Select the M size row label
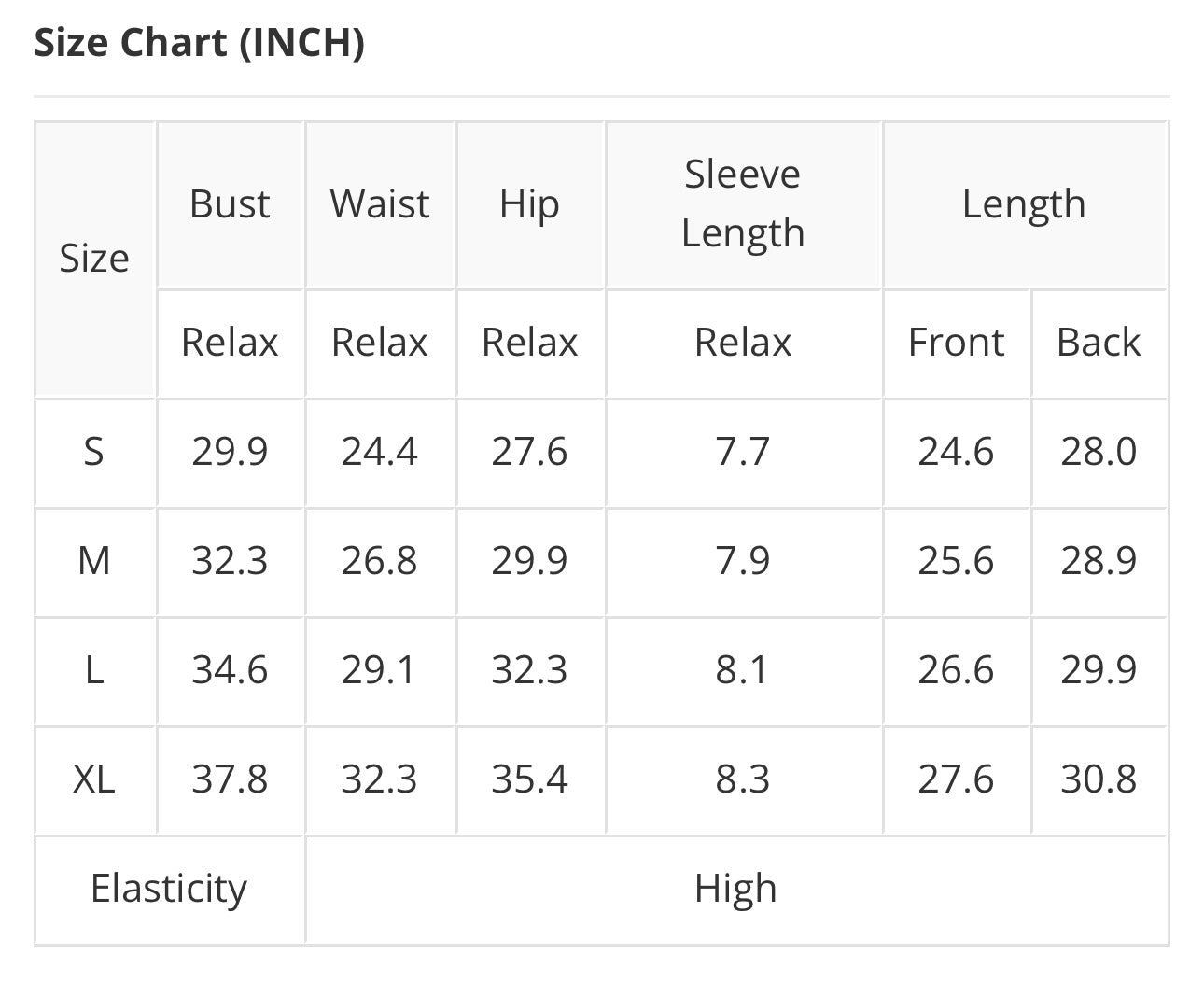This screenshot has height=982, width=1204. tap(94, 561)
